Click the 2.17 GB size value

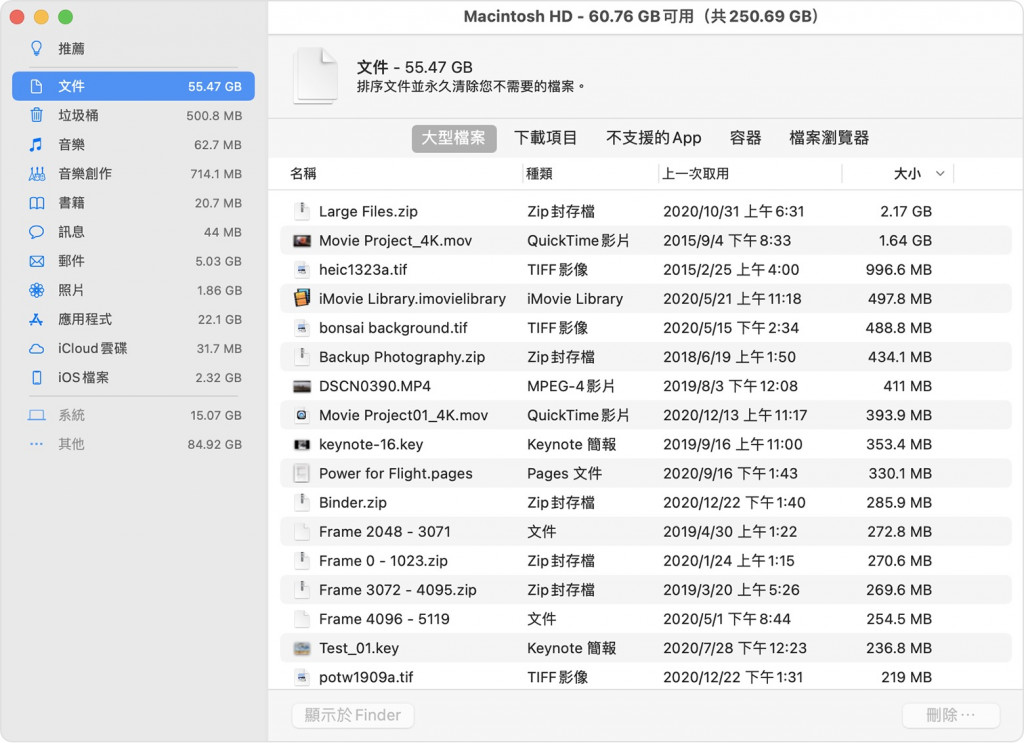[x=906, y=212]
